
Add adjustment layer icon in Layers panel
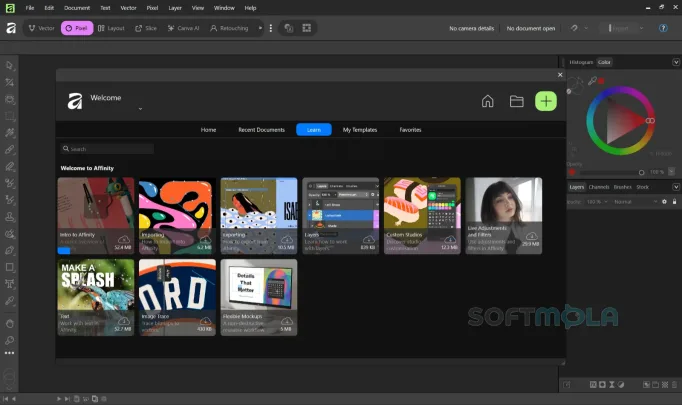(x=621, y=385)
